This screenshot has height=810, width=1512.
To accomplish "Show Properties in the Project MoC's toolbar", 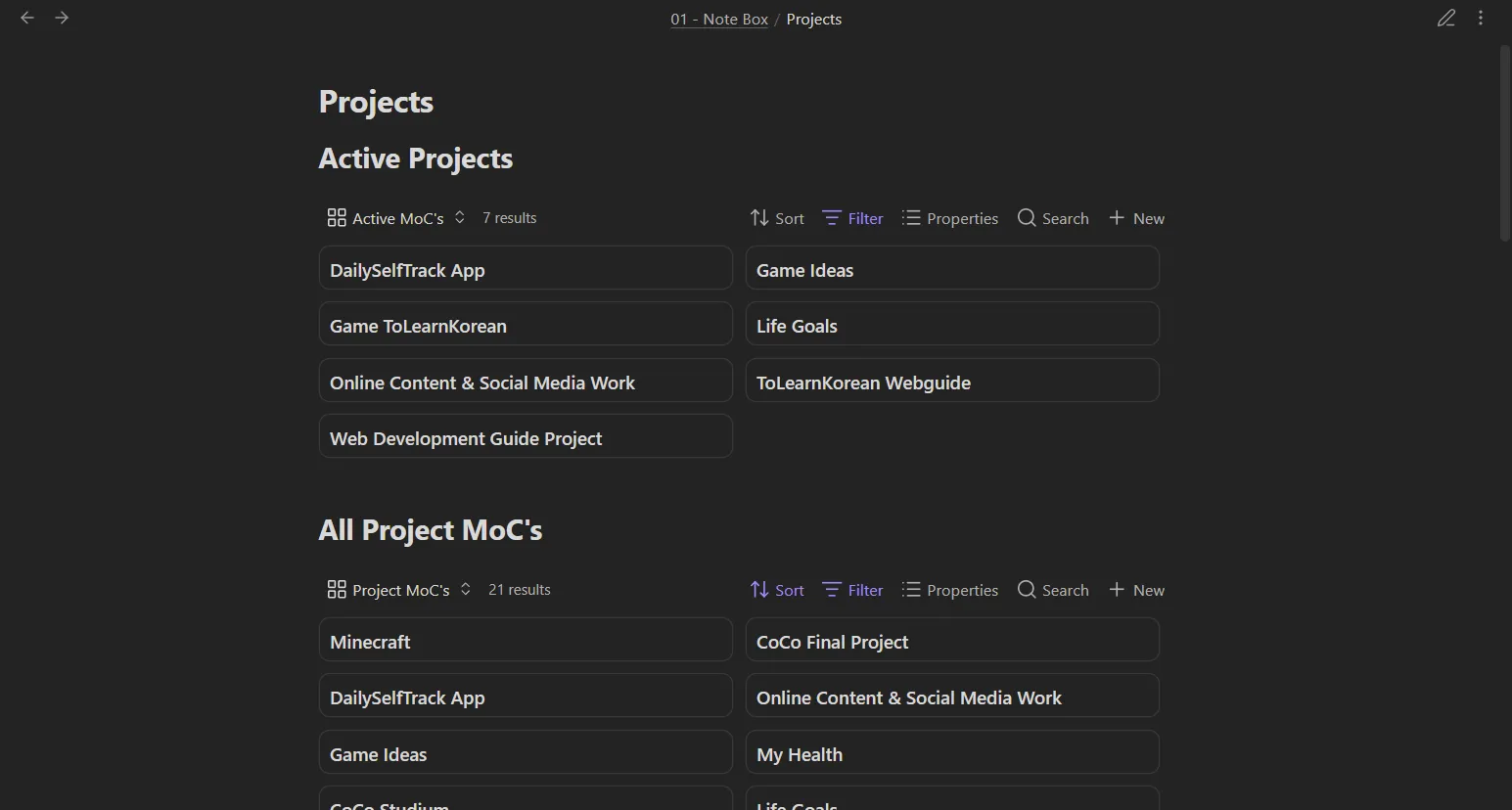I will pyautogui.click(x=948, y=589).
